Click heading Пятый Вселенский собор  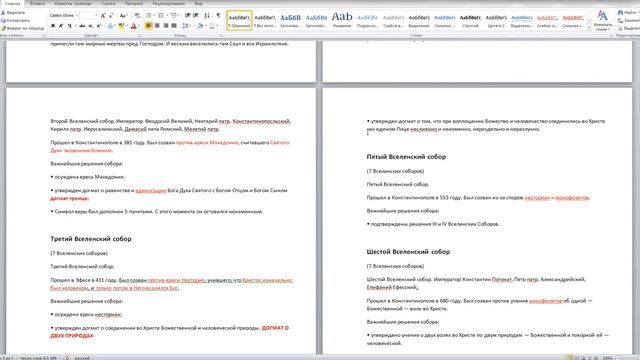click(x=406, y=157)
